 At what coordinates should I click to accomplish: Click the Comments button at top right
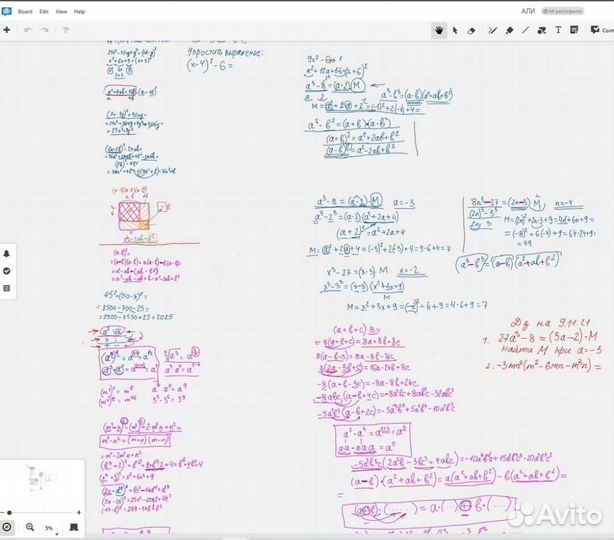point(600,30)
